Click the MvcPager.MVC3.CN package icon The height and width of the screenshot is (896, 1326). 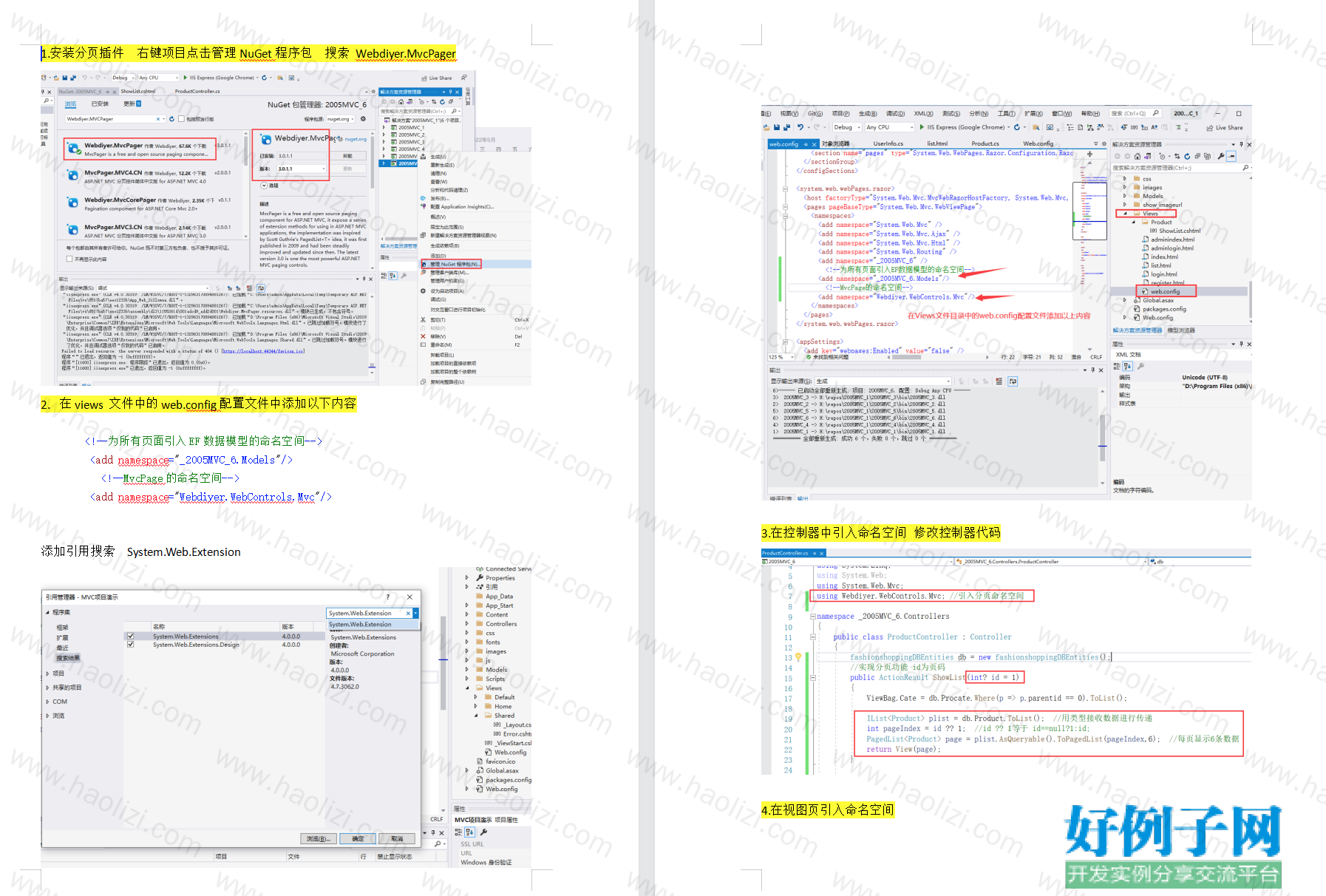point(73,230)
